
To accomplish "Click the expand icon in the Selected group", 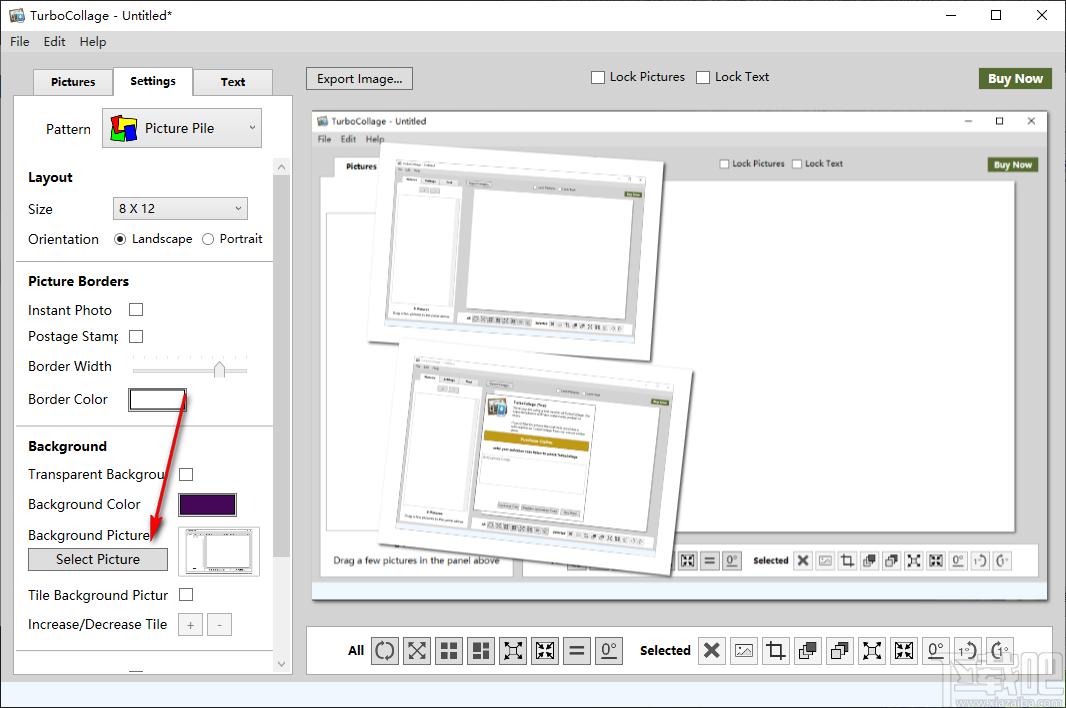I will tap(872, 651).
